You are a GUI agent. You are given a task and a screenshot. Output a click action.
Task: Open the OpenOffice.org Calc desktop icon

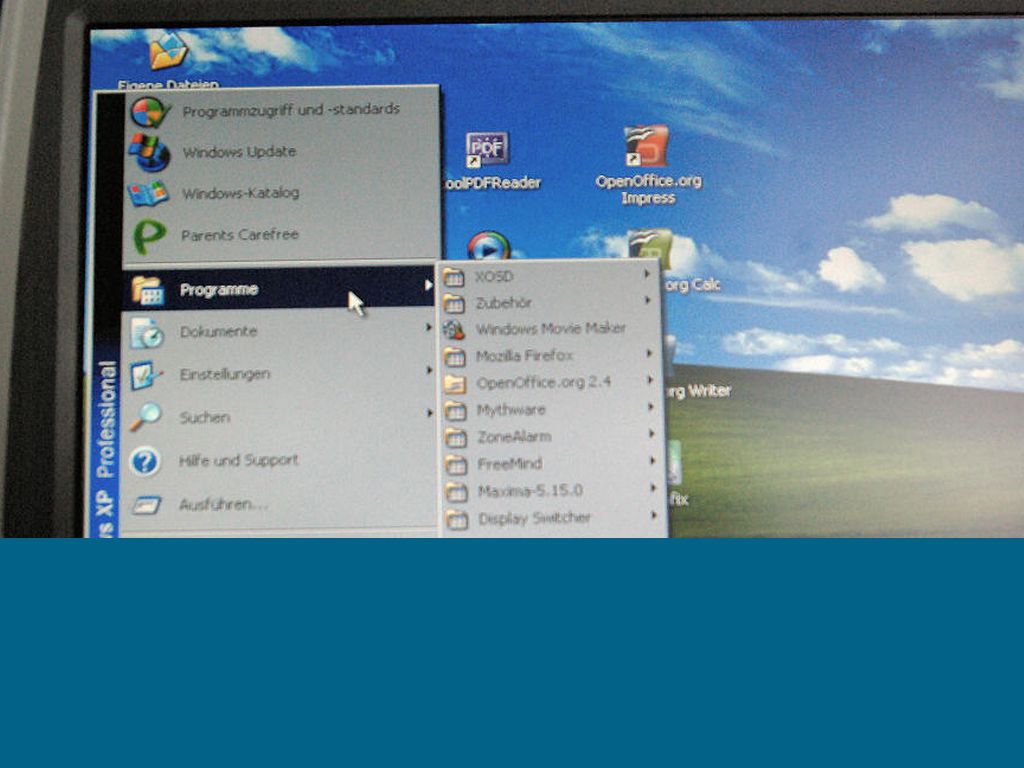pyautogui.click(x=650, y=250)
